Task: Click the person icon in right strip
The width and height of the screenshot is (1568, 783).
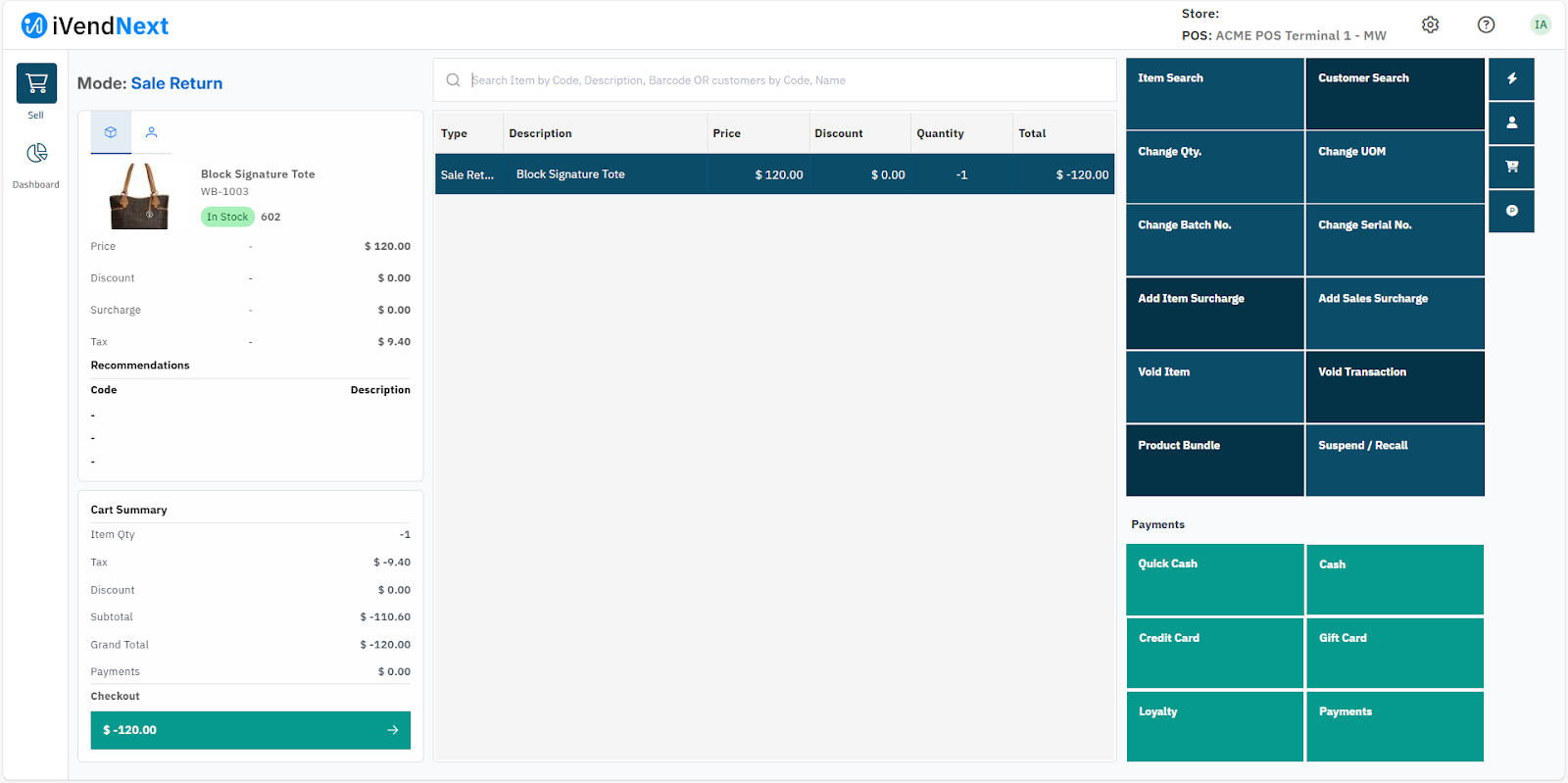Action: tap(1511, 123)
